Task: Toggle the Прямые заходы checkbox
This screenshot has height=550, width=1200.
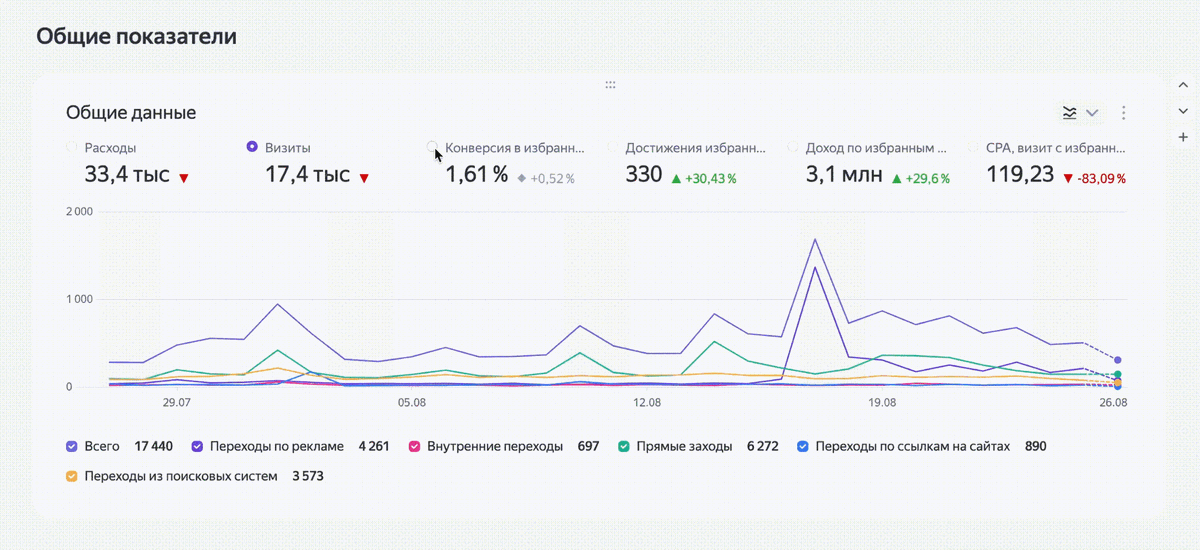Action: tap(624, 446)
